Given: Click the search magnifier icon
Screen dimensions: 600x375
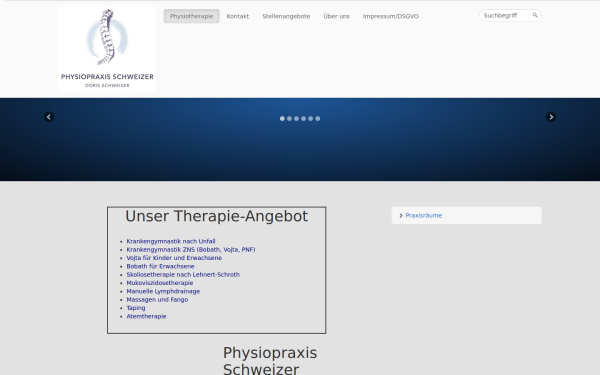Looking at the screenshot, I should pos(535,15).
